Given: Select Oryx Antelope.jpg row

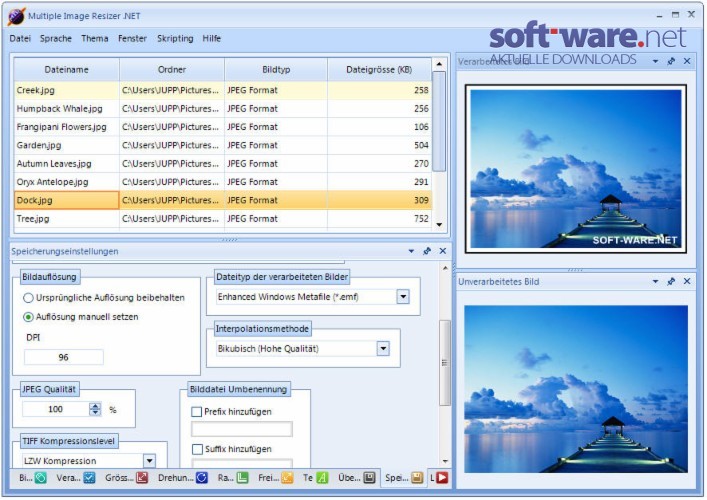Looking at the screenshot, I should click(x=223, y=182).
